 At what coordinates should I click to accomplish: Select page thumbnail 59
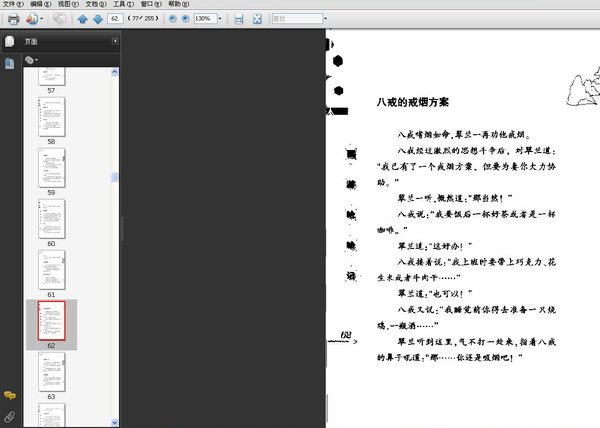click(52, 168)
